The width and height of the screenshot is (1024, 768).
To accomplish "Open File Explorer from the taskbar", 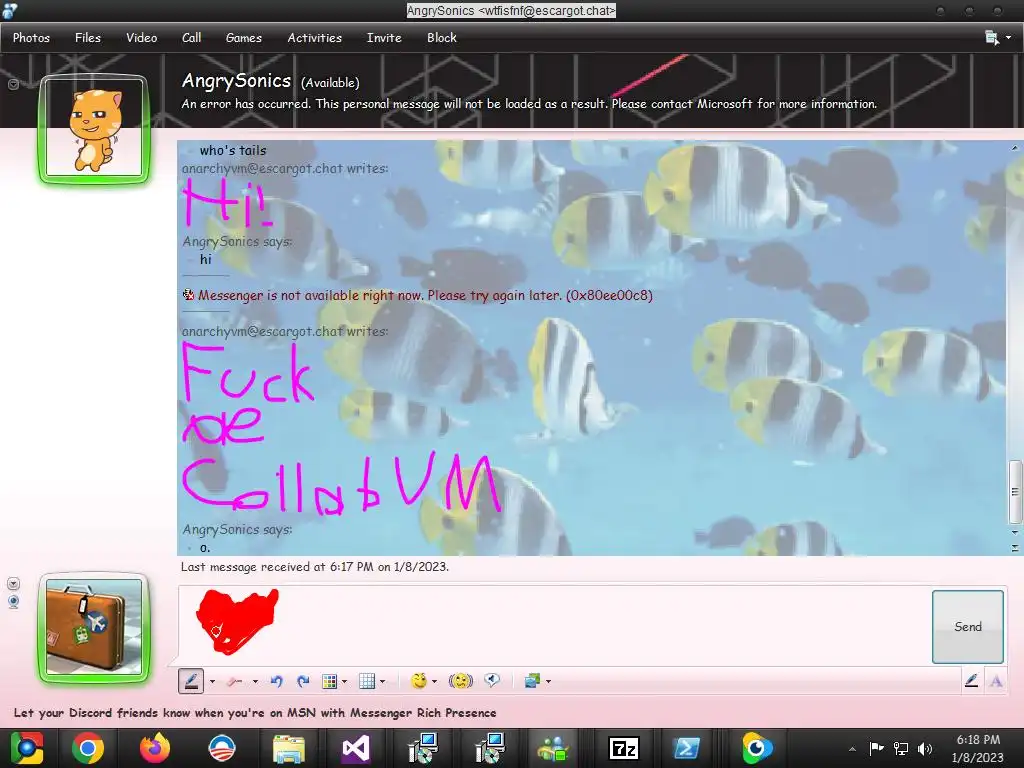I will (288, 748).
